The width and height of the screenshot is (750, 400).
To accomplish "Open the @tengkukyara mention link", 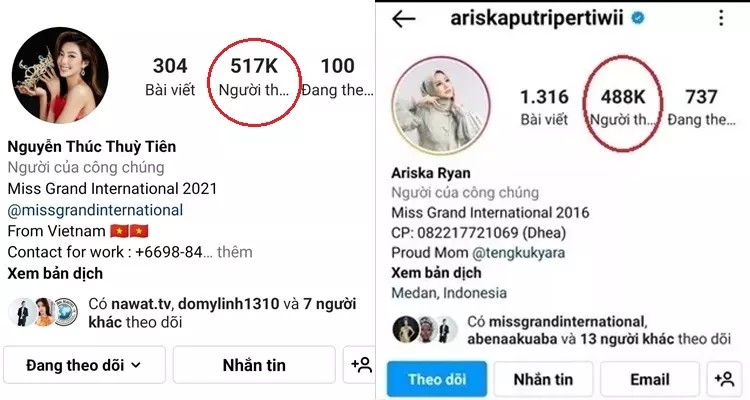I will tap(518, 253).
